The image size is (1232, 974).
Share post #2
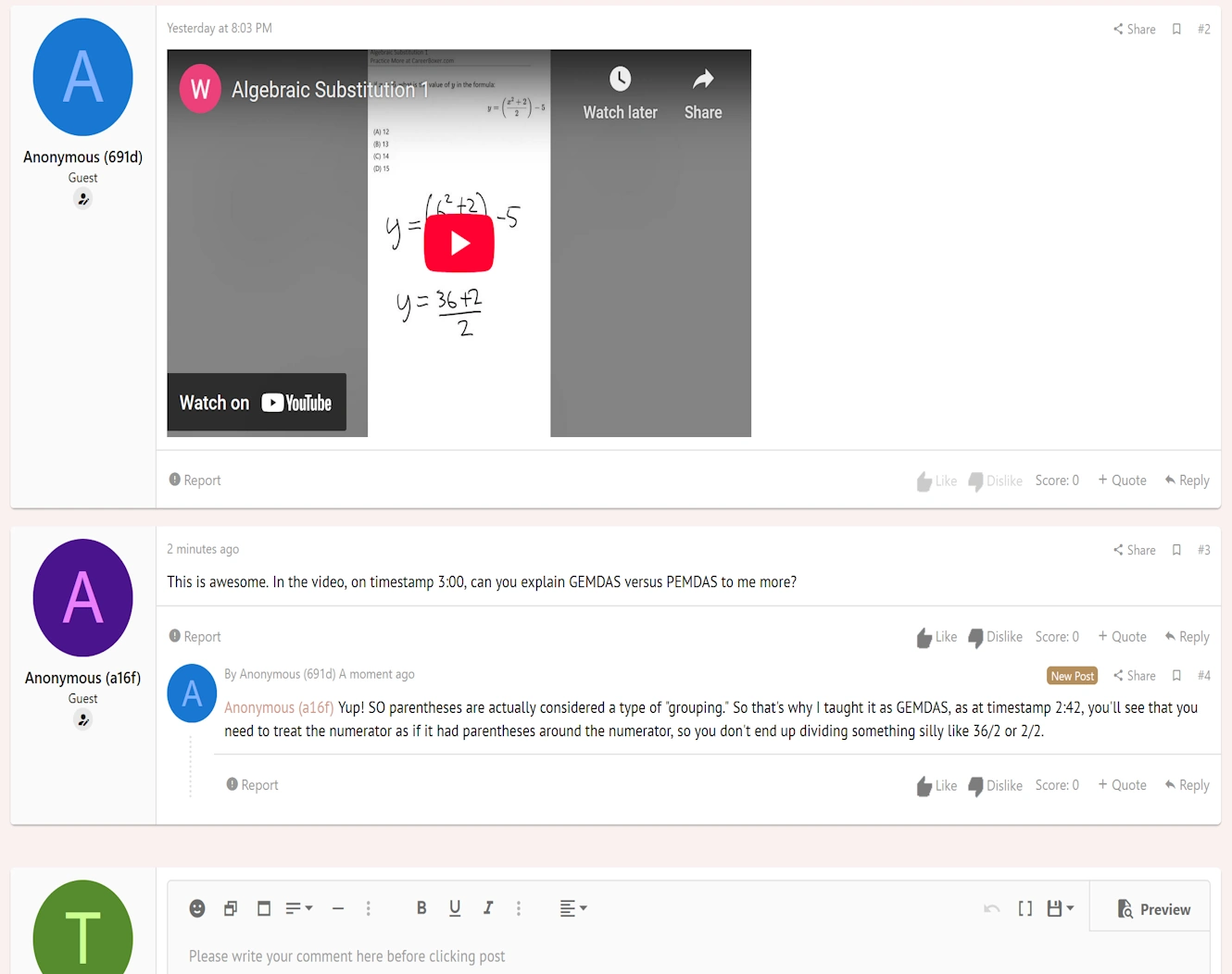(1134, 30)
